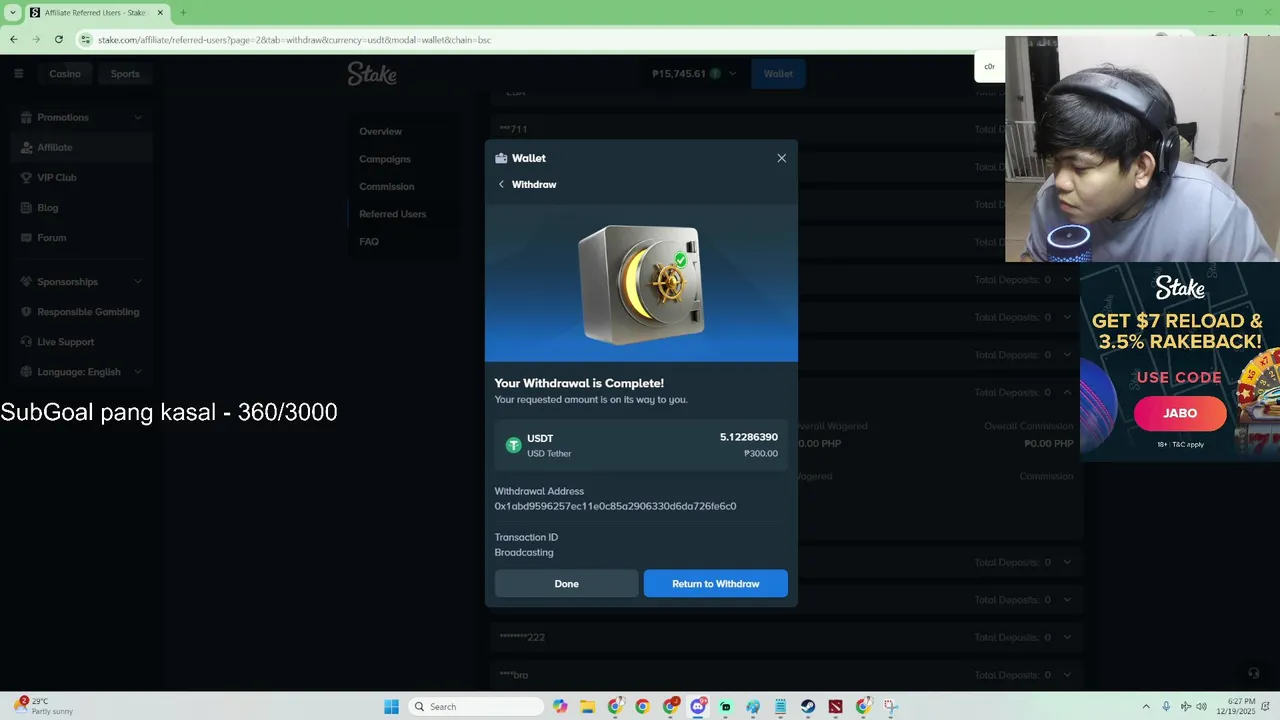
Task: Expand the Promotions sidebar chevron
Action: 138,117
